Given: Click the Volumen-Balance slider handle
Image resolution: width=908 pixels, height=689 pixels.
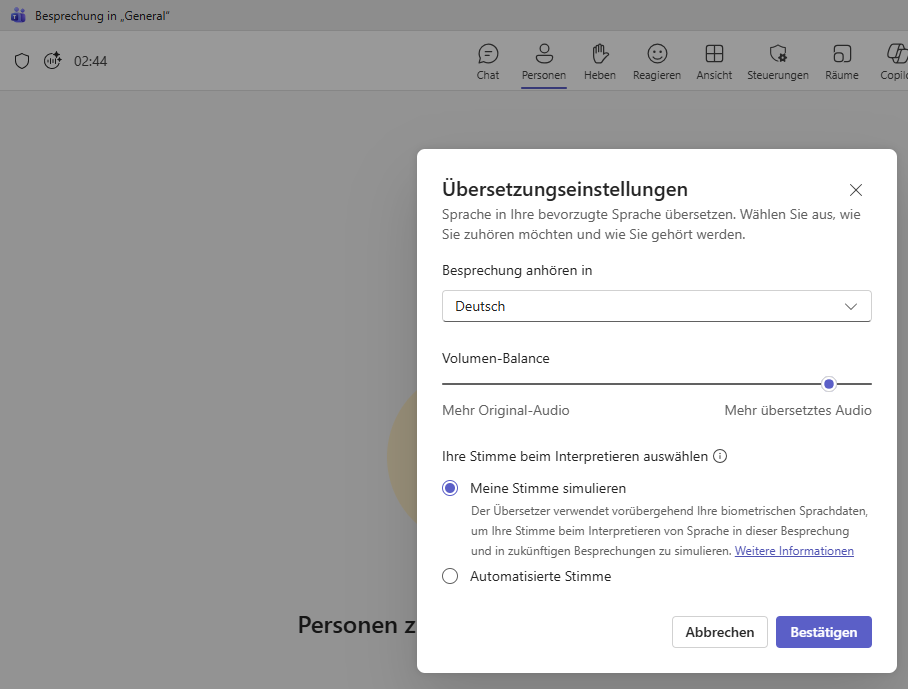Looking at the screenshot, I should 829,384.
